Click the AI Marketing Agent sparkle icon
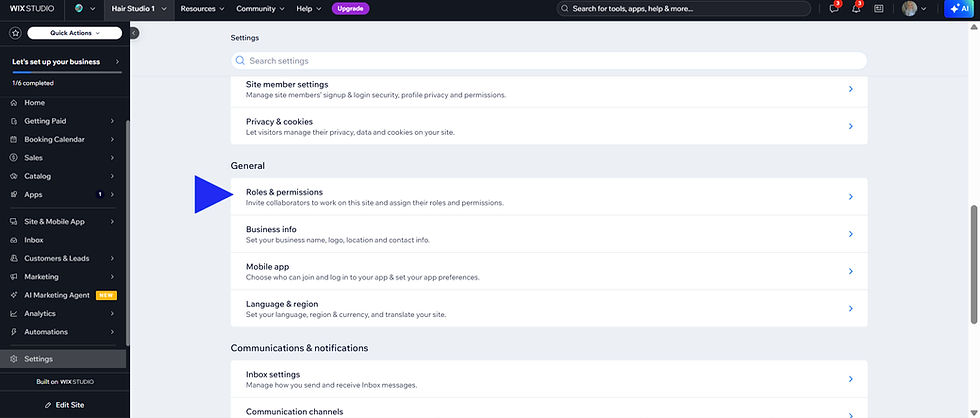 14,295
